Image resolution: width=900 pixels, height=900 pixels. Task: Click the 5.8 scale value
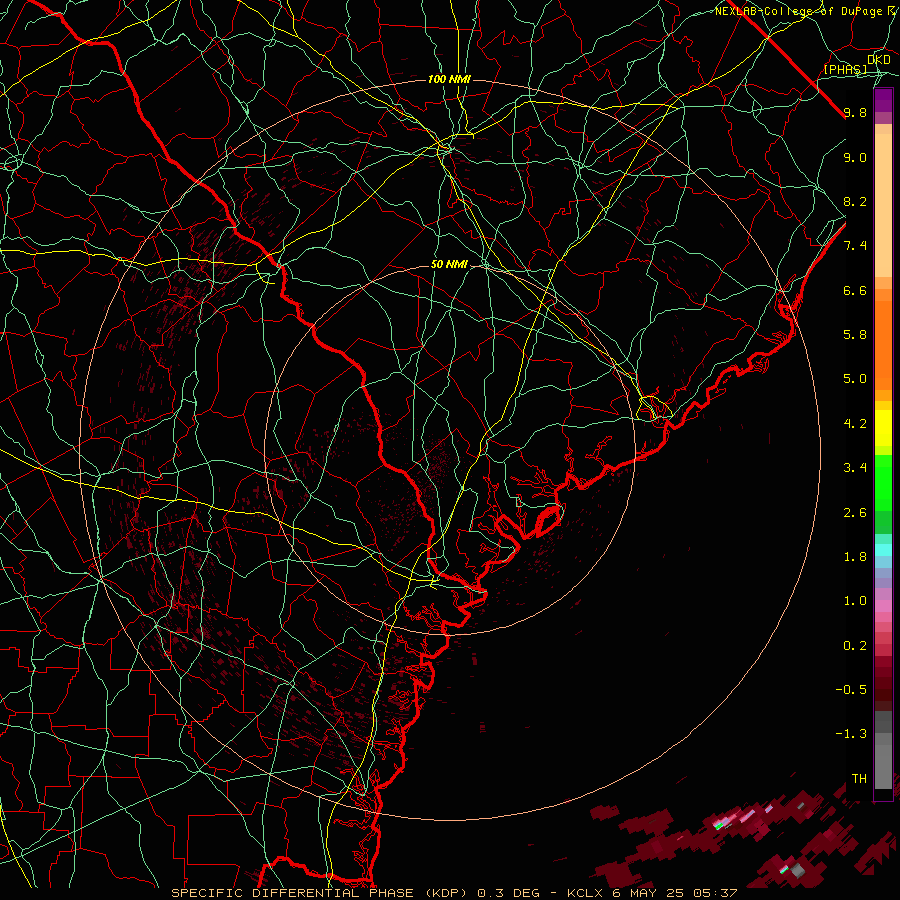point(855,335)
